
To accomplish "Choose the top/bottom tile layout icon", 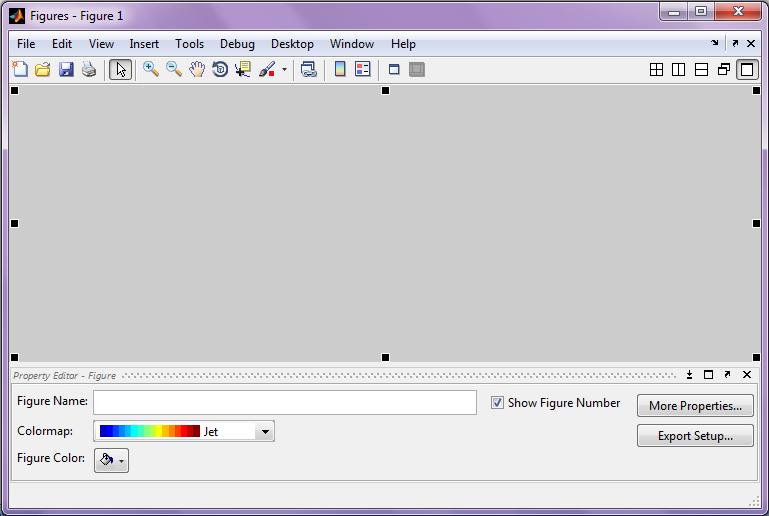I will pyautogui.click(x=701, y=70).
